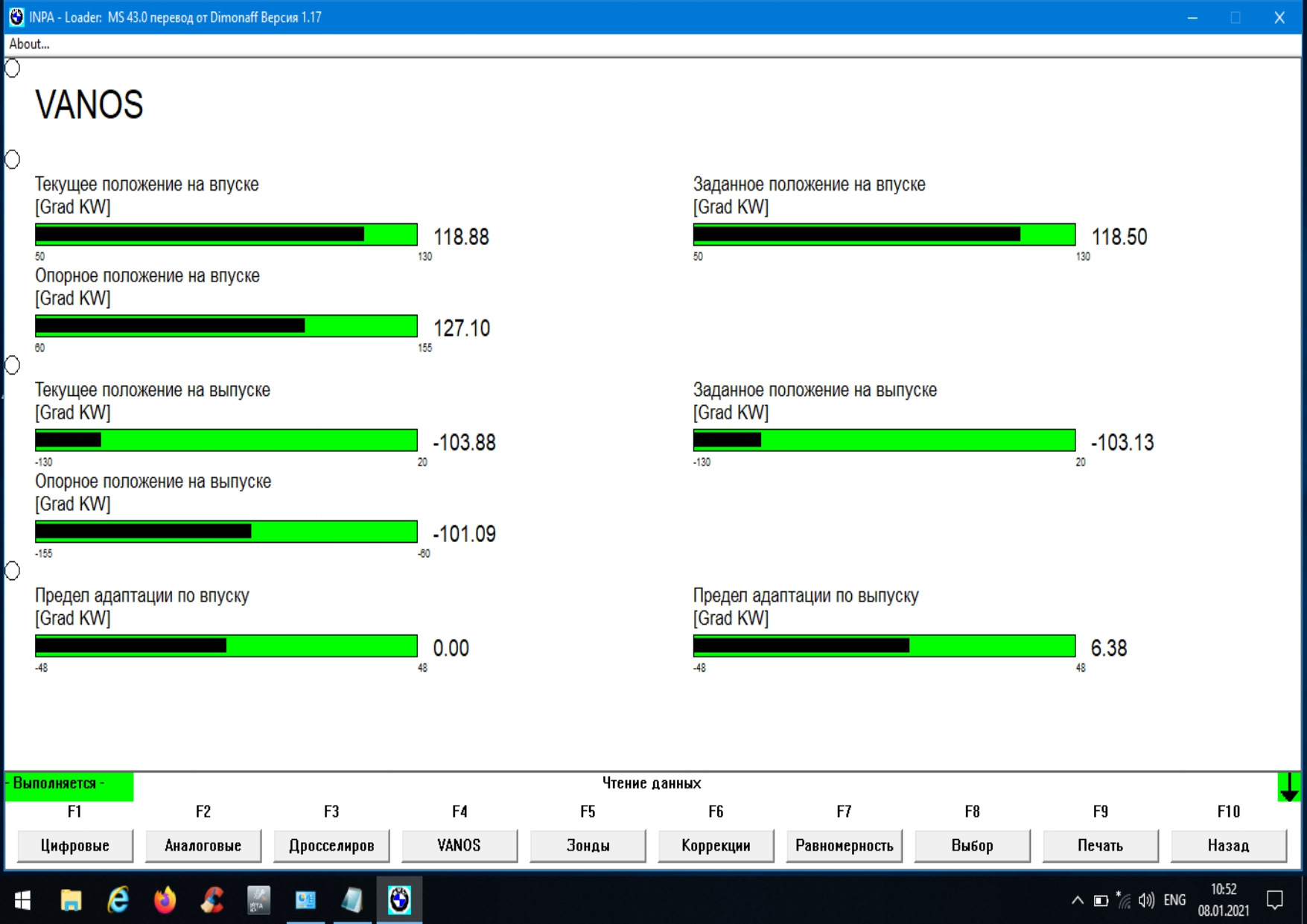
Task: Click the BMW INPA taskbar icon
Action: (x=400, y=901)
